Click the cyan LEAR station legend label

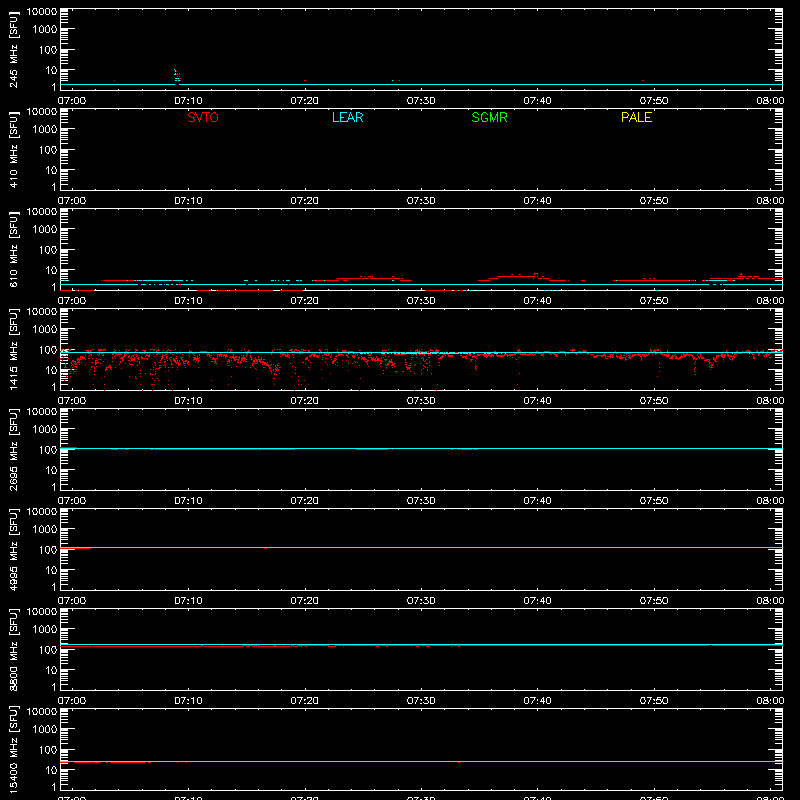pos(347,117)
